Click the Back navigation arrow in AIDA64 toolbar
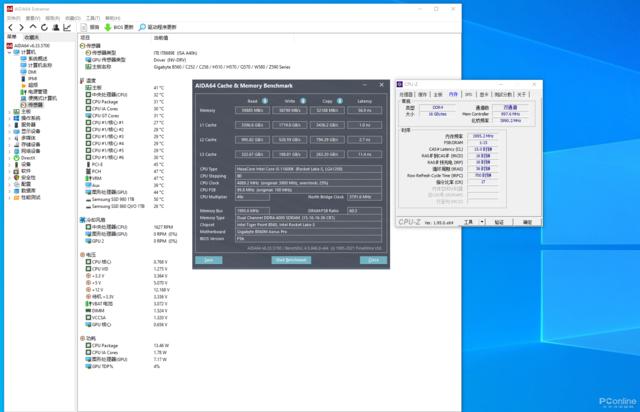The width and height of the screenshot is (640, 412). coord(9,27)
